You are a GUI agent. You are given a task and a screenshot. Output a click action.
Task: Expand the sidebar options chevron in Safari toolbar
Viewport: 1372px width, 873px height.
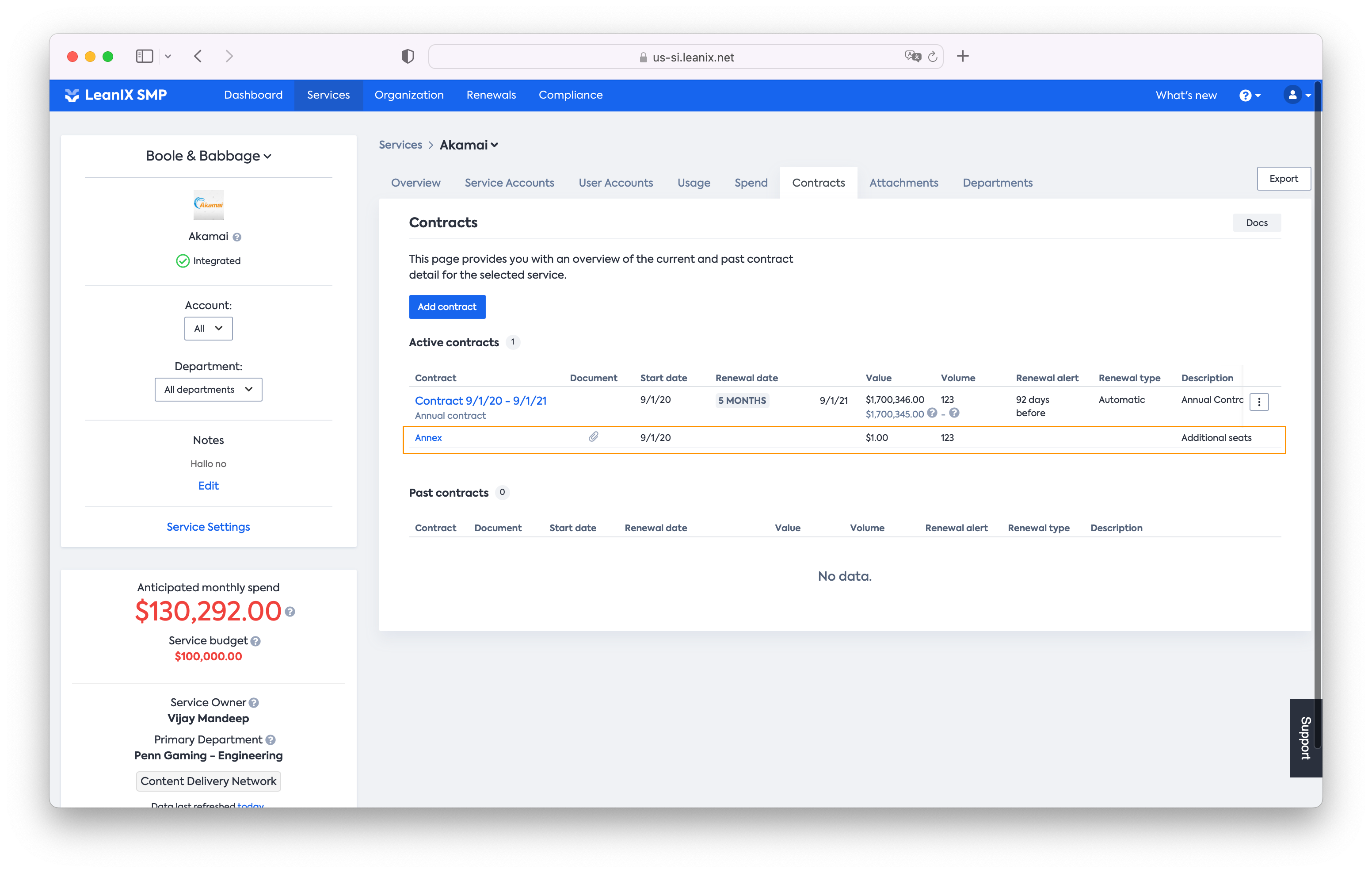point(168,56)
